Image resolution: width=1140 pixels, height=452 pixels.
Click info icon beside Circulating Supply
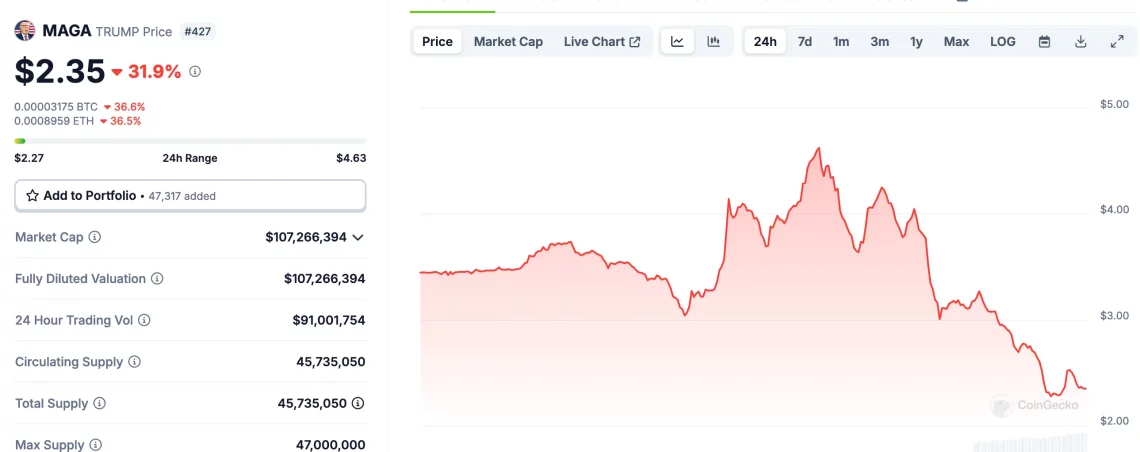point(134,362)
